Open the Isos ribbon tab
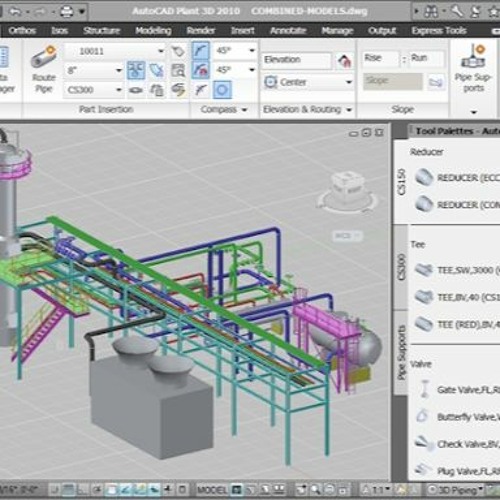This screenshot has height=500, width=500. 60,31
